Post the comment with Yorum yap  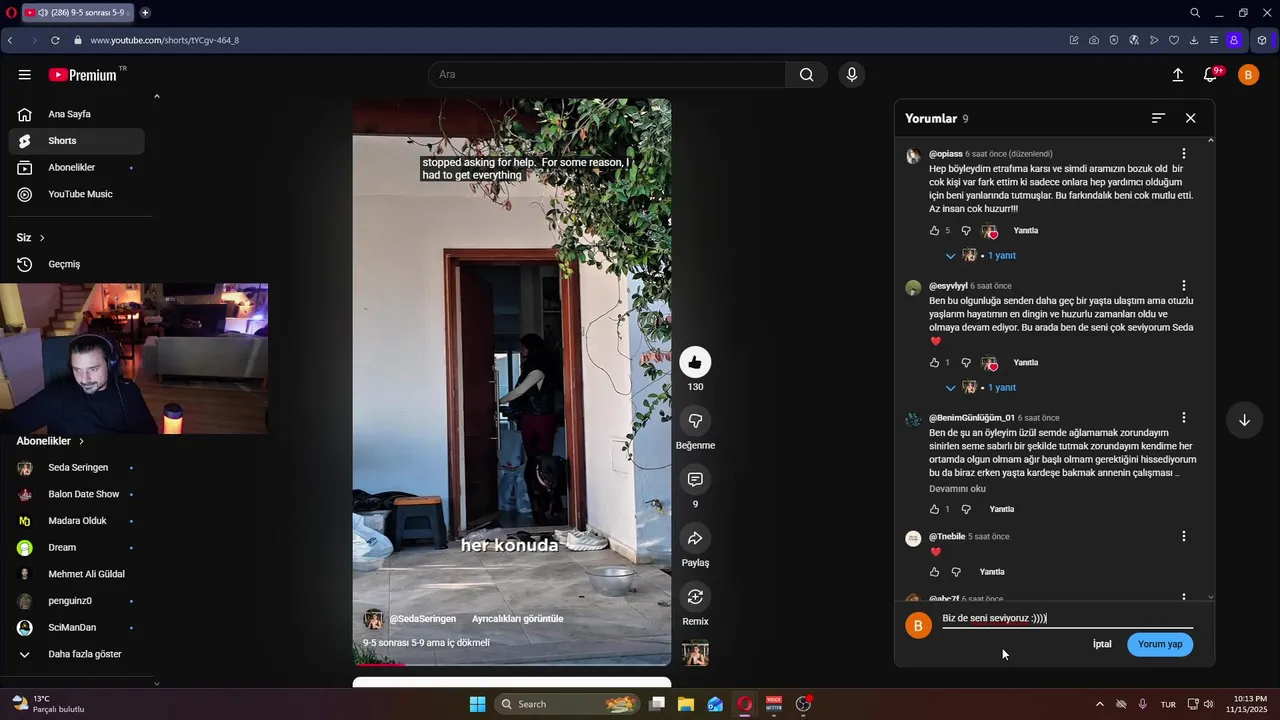click(x=1160, y=644)
